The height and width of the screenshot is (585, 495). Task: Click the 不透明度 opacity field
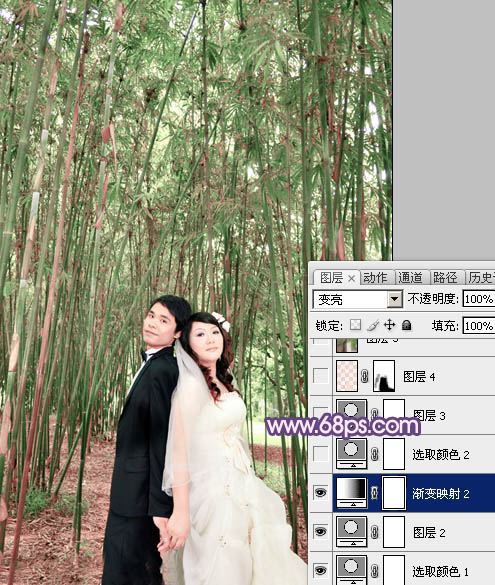click(479, 299)
